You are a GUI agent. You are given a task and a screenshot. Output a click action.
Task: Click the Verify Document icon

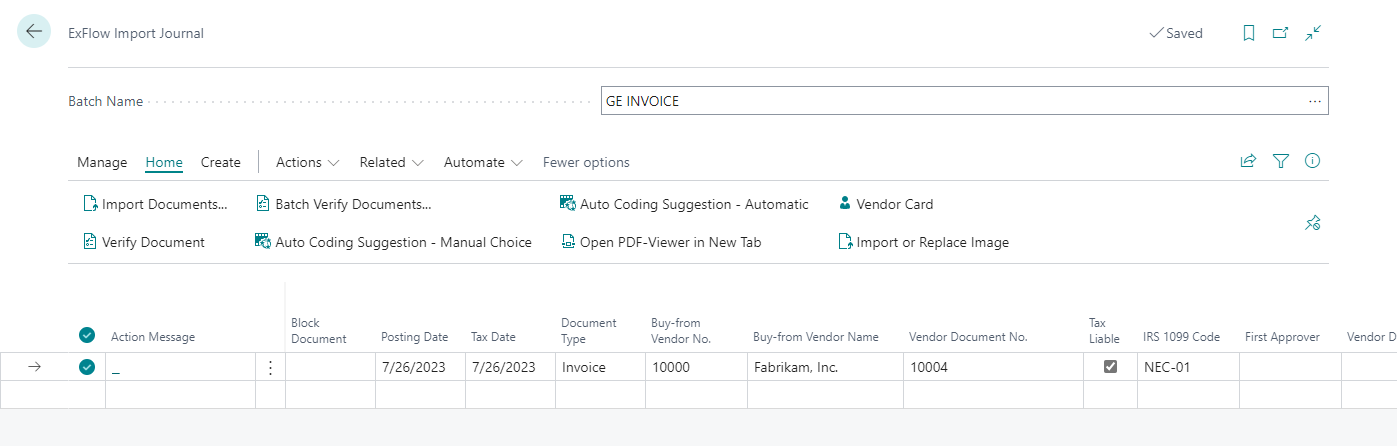point(90,242)
